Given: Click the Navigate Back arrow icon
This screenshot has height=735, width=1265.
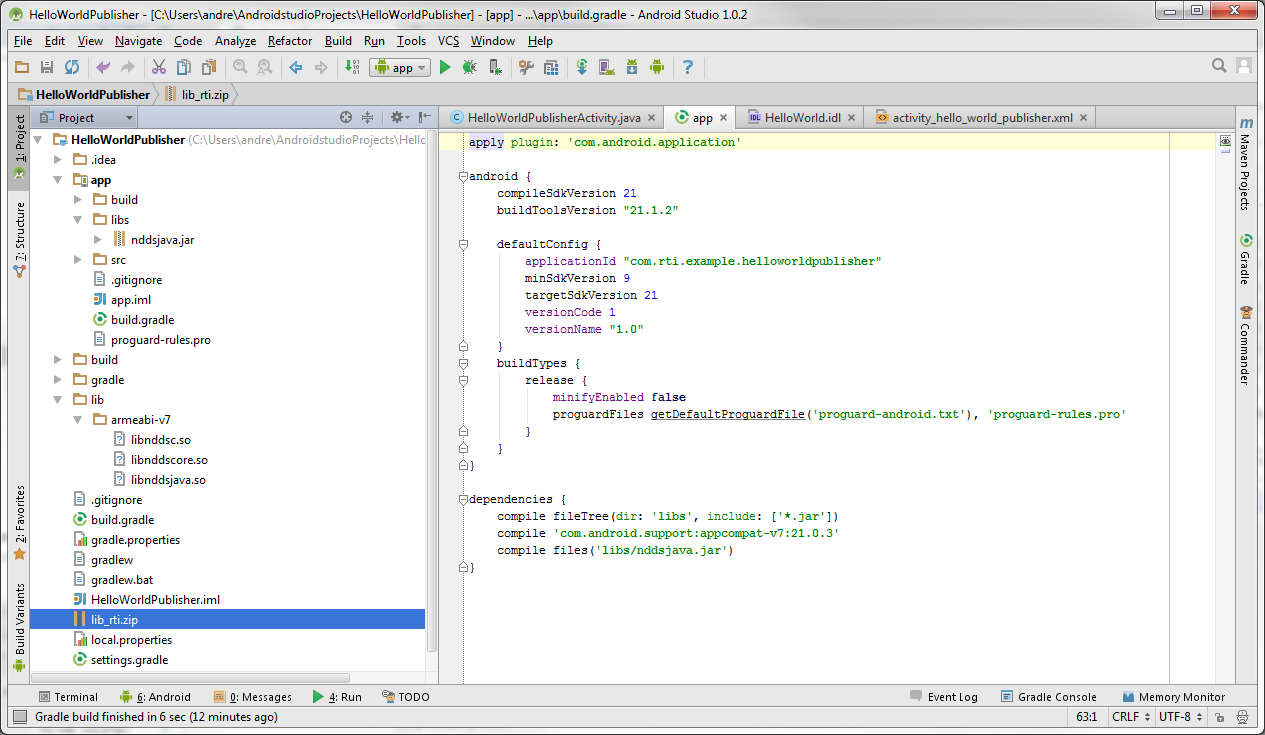Looking at the screenshot, I should point(296,67).
